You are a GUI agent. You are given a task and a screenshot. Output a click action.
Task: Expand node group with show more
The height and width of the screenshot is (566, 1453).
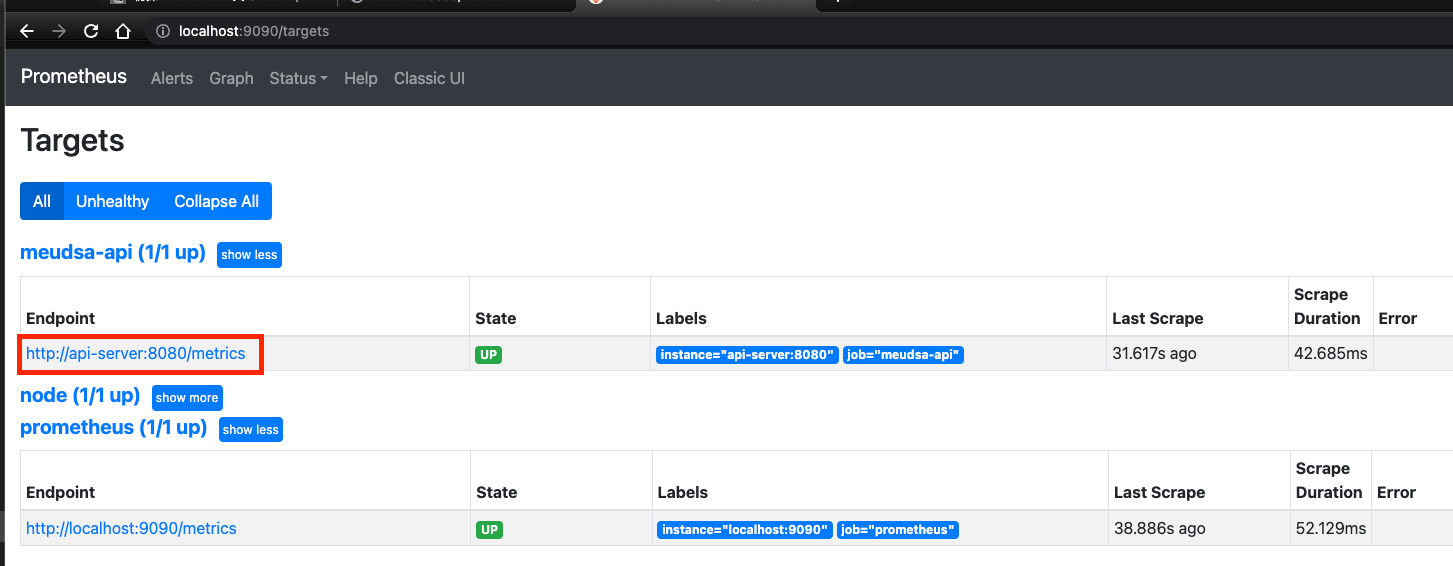pyautogui.click(x=187, y=398)
